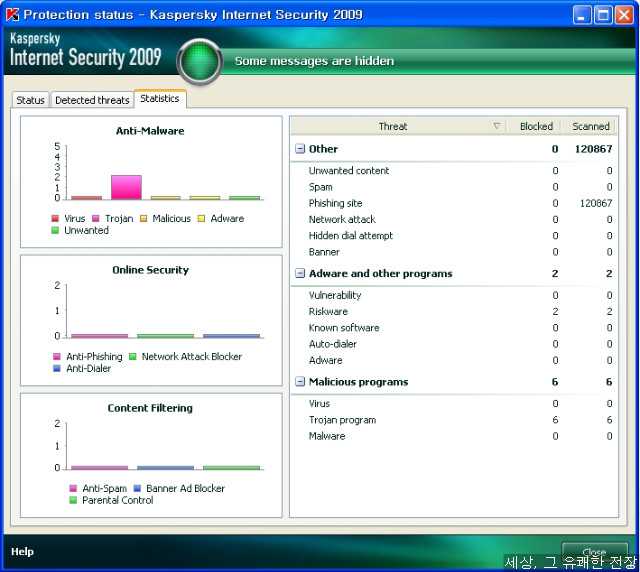This screenshot has height=572, width=640.
Task: Click the 120867 scanned value for Phishing site
Action: 596,203
